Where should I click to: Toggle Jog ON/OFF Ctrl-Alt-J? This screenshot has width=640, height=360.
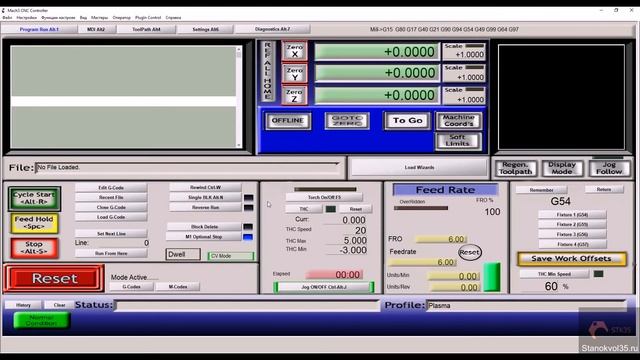324,287
